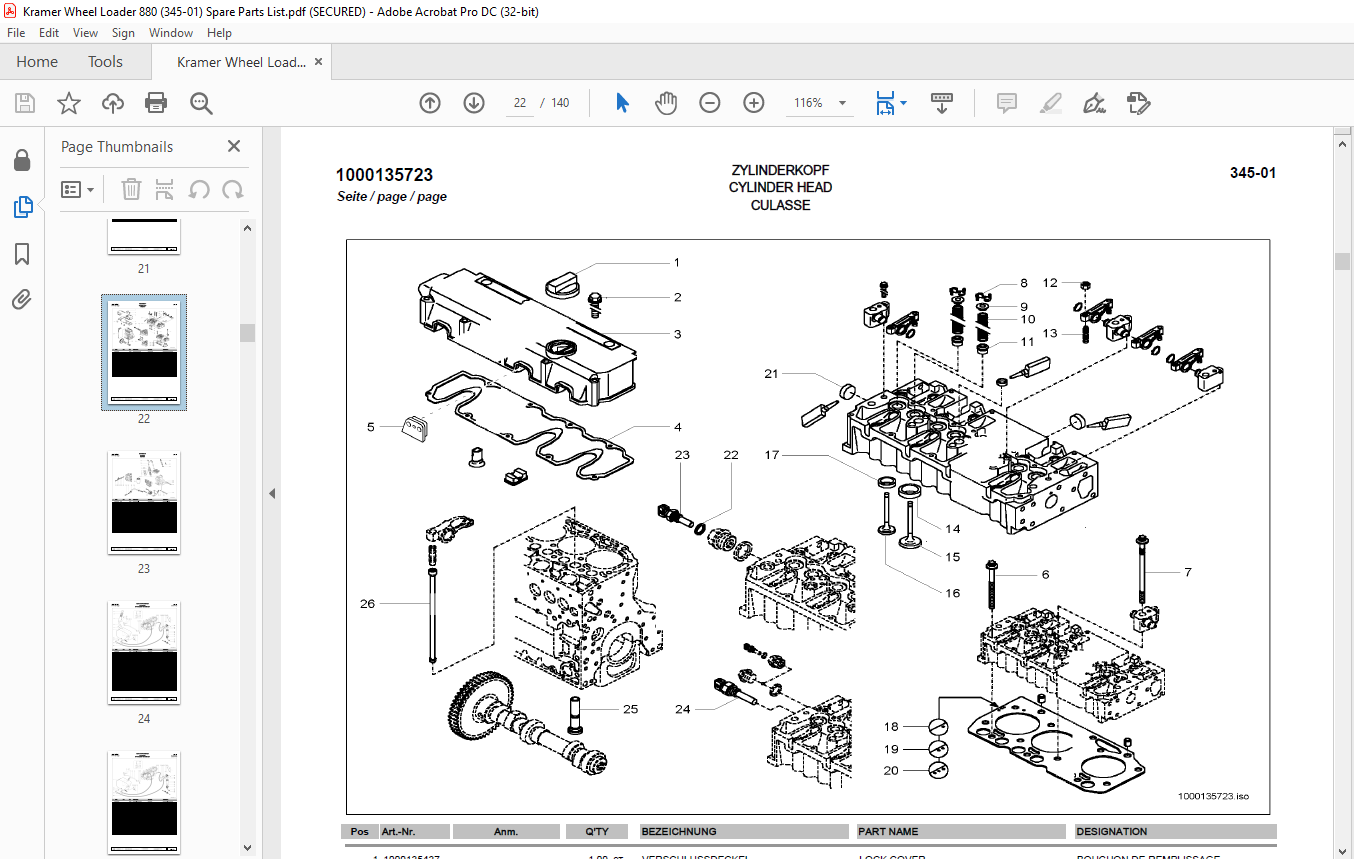Add a sticky note comment
The height and width of the screenshot is (859, 1354).
click(x=1007, y=103)
